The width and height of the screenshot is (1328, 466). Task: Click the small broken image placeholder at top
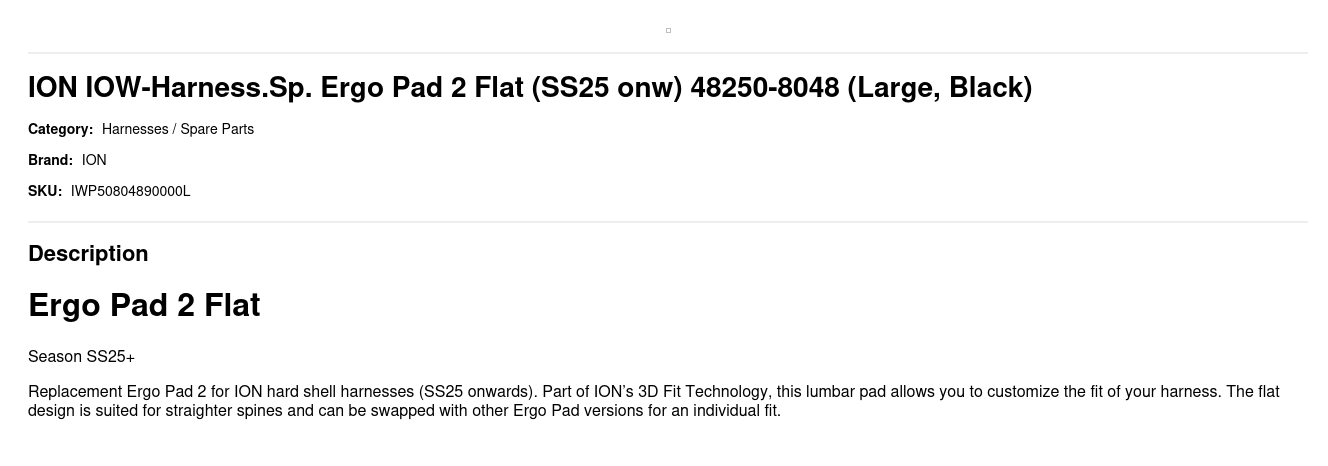click(x=668, y=30)
